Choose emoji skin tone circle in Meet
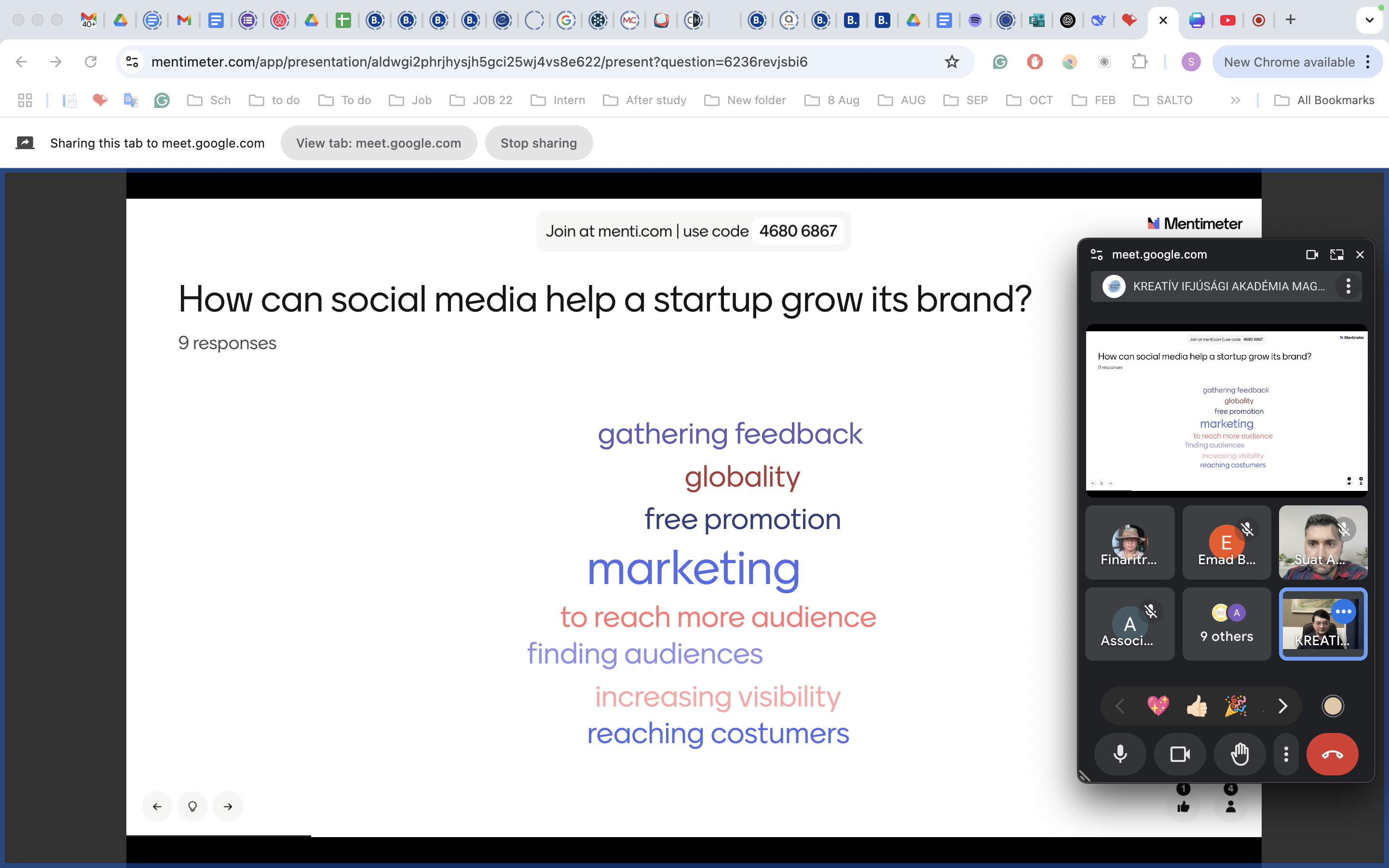Viewport: 1389px width, 868px height. click(x=1333, y=705)
